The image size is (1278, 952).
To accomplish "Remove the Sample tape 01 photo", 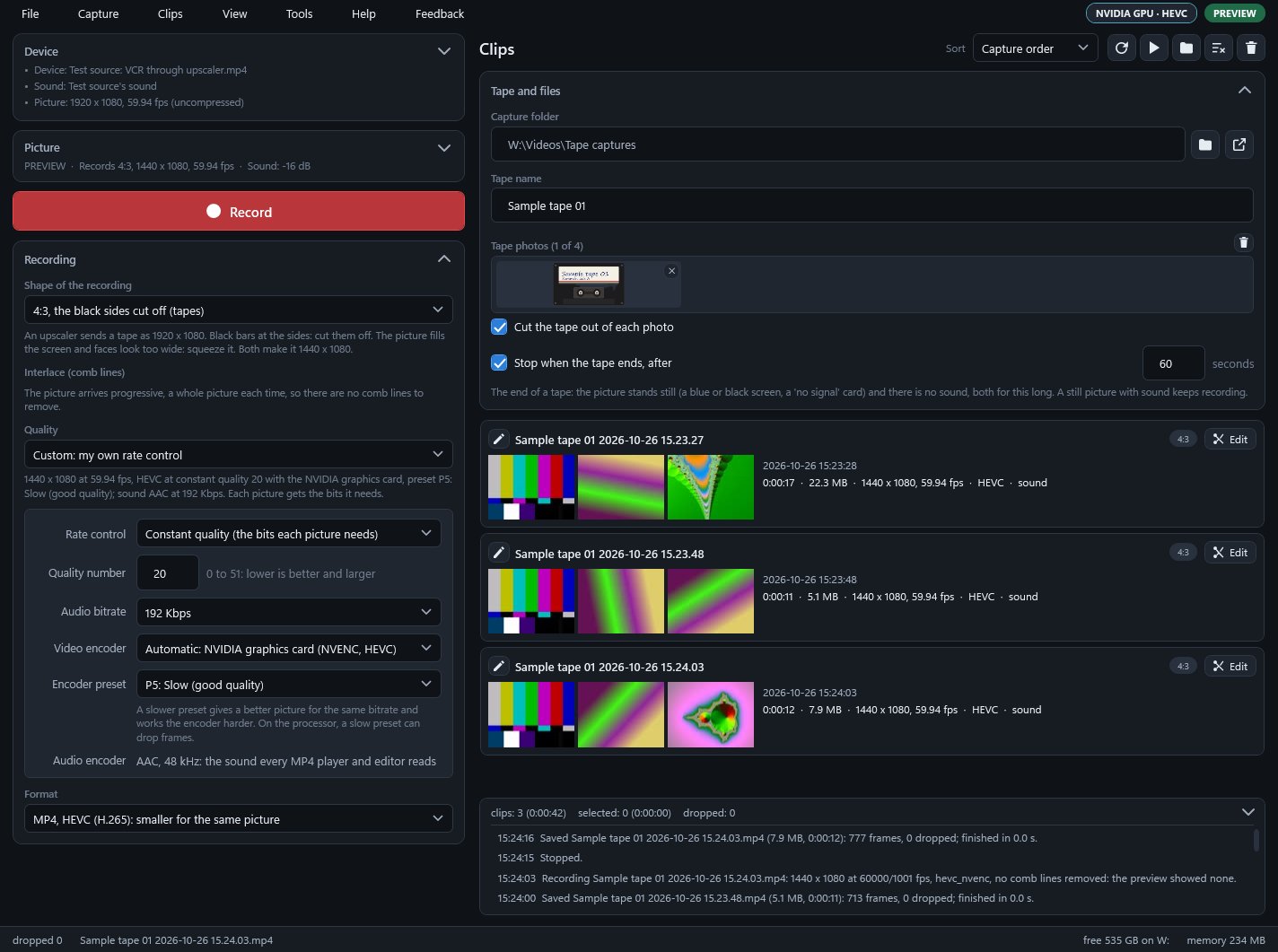I will 671,271.
